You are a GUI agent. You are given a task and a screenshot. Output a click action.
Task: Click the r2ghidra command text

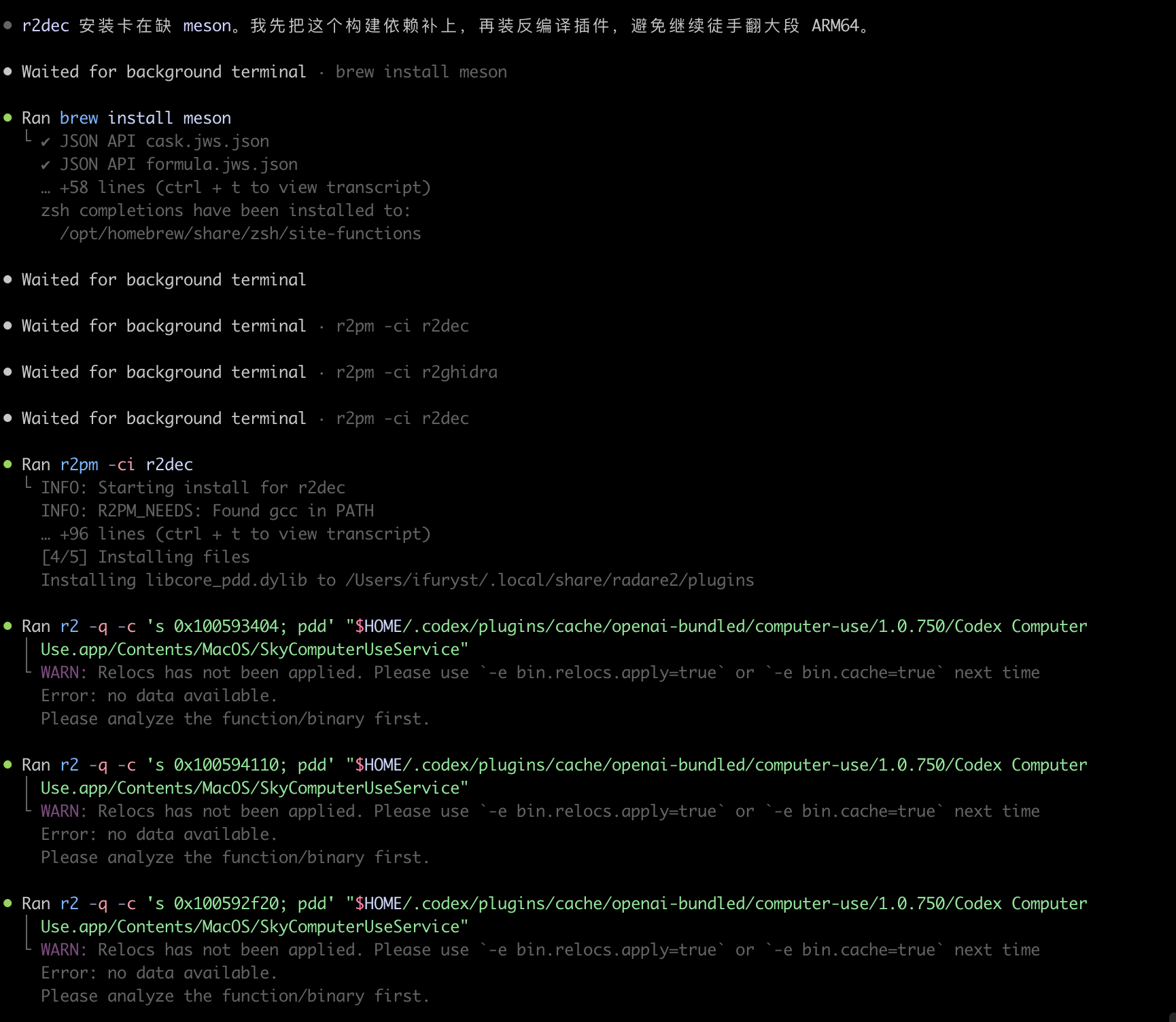[x=459, y=372]
